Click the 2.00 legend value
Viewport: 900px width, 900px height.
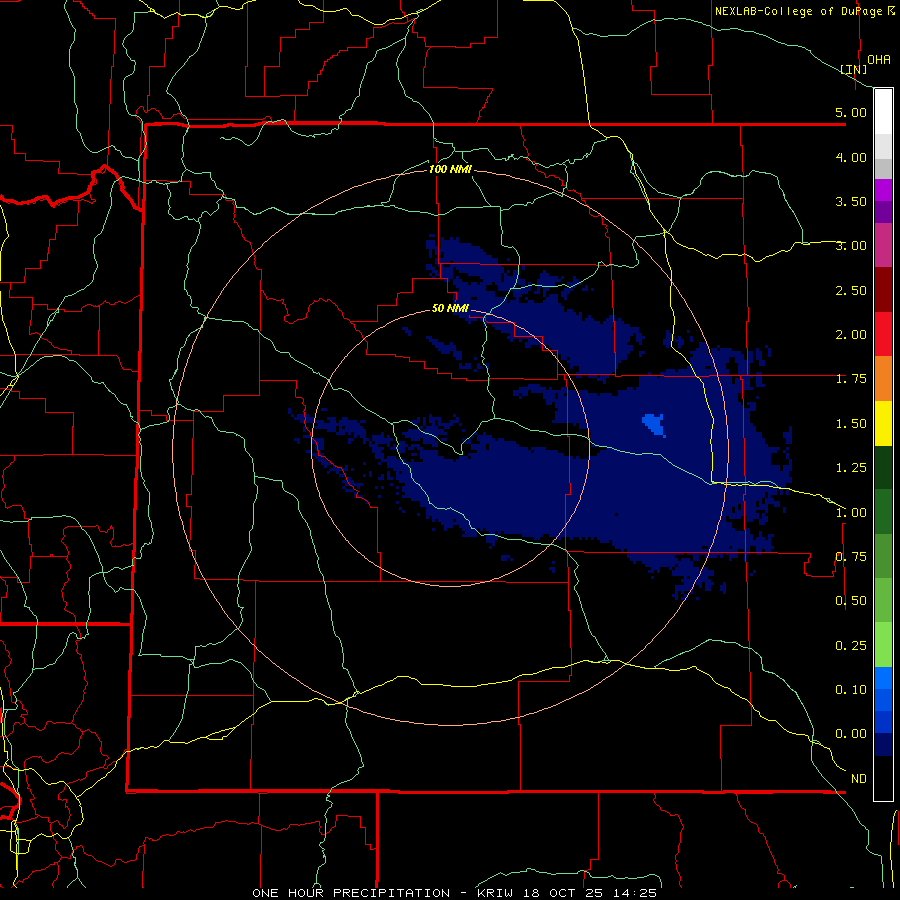coord(851,335)
